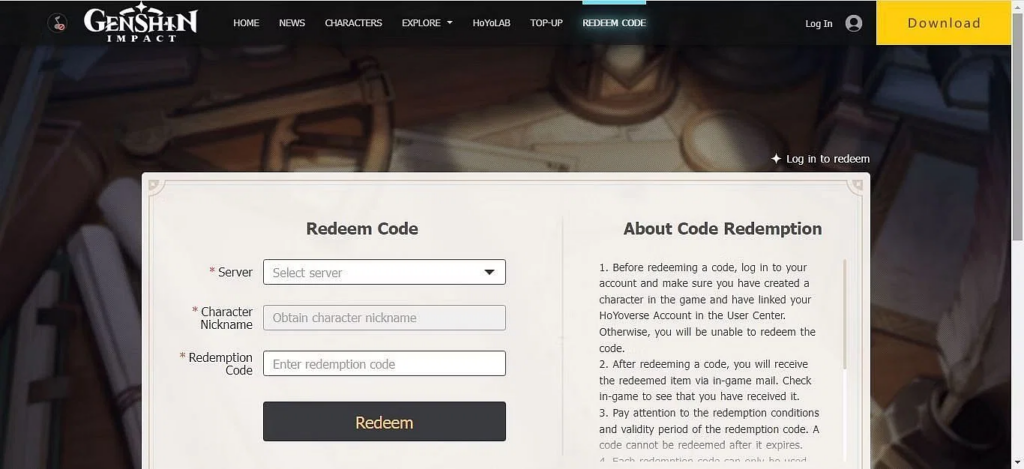The width and height of the screenshot is (1024, 469).
Task: Click the star icon beside Log in to redeem
Action: click(x=776, y=159)
